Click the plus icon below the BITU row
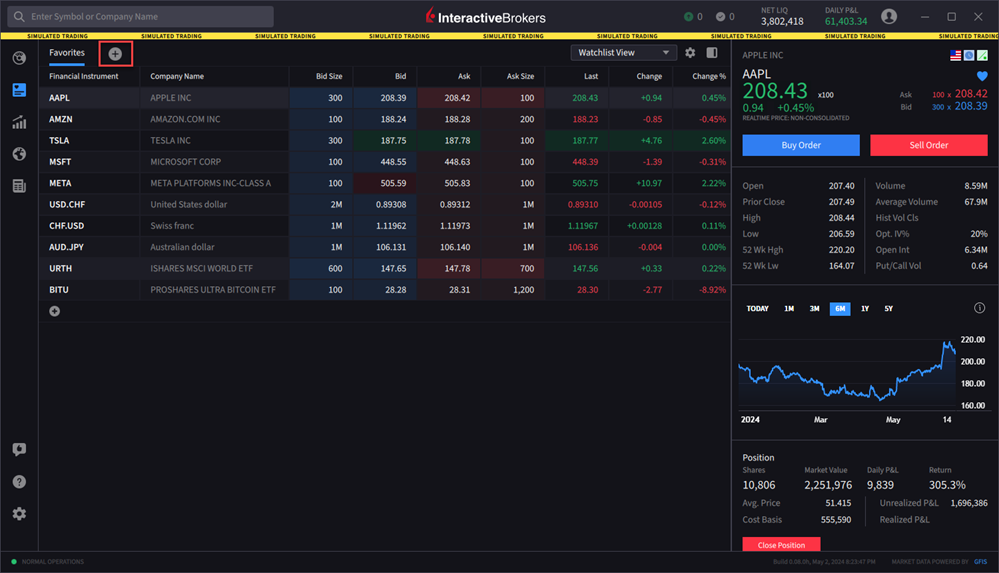This screenshot has width=999, height=573. 55,311
